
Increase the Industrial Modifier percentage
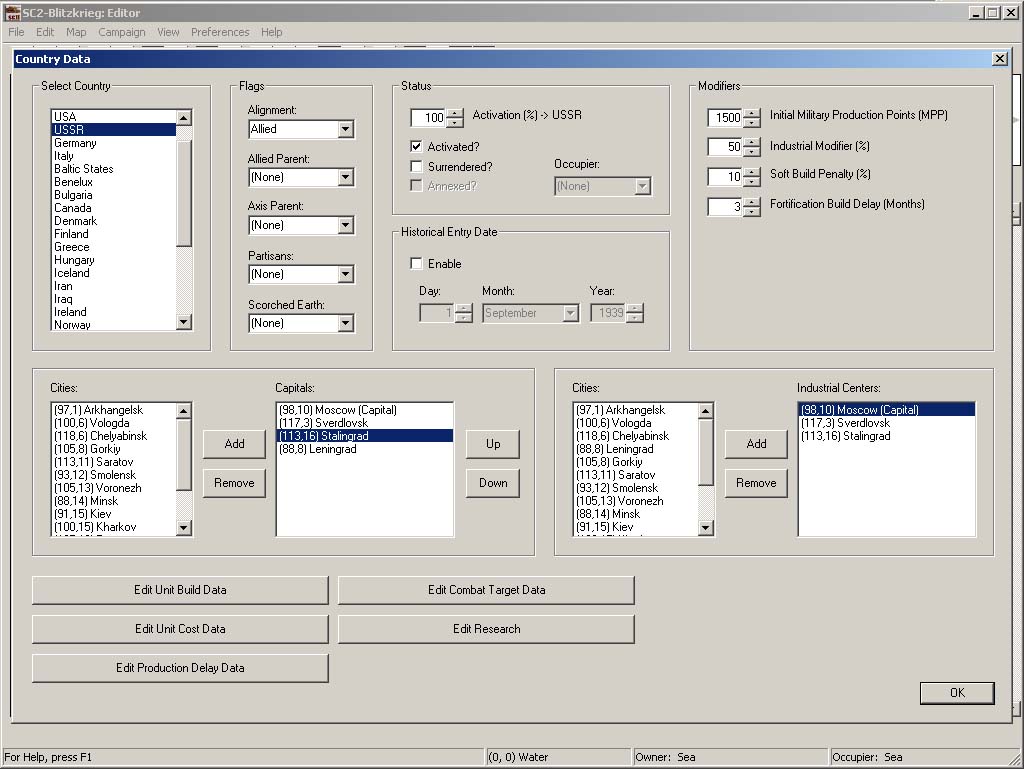coord(751,142)
